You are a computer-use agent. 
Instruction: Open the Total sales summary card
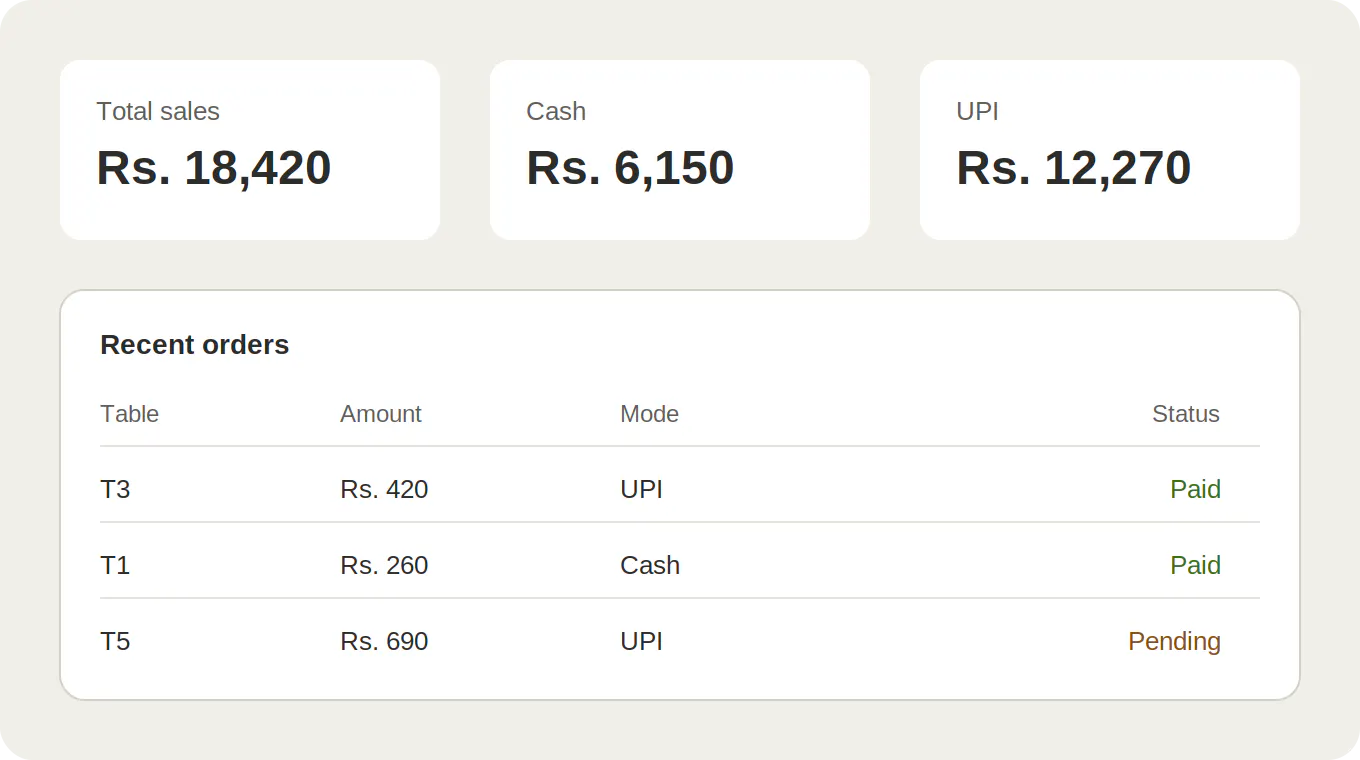[x=250, y=150]
